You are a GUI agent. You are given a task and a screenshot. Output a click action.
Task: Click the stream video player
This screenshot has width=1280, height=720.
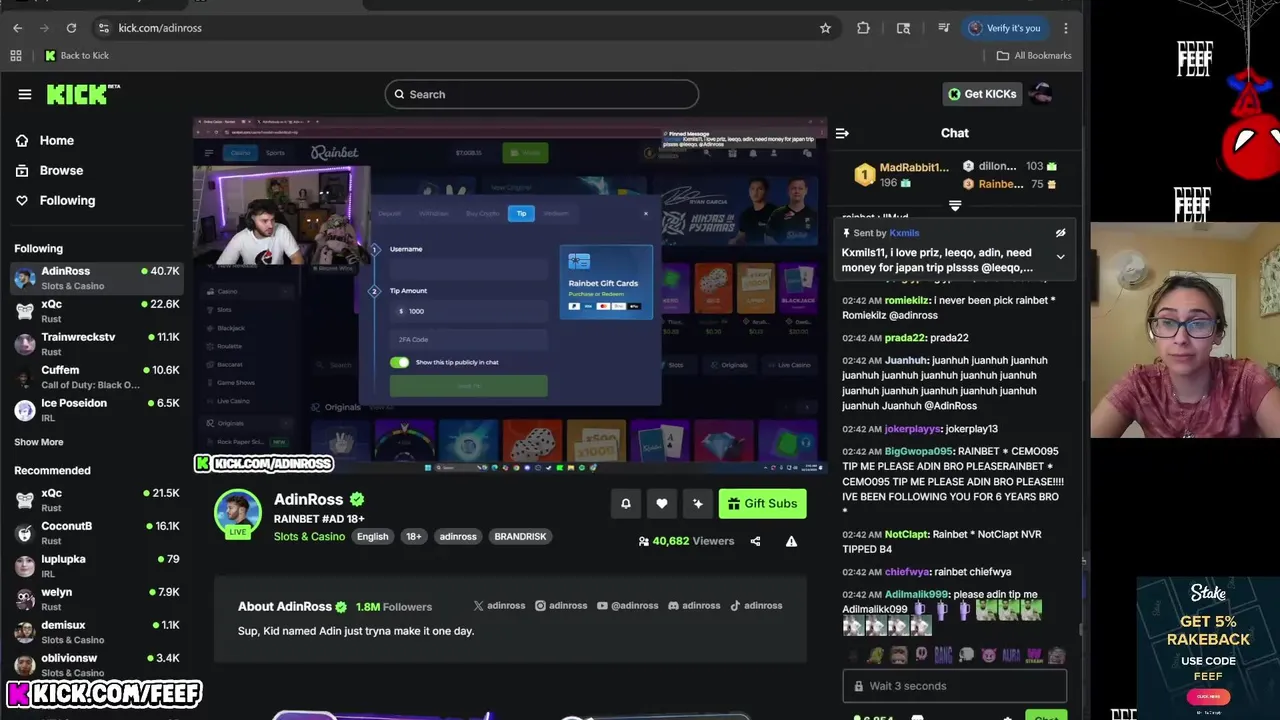(x=510, y=296)
